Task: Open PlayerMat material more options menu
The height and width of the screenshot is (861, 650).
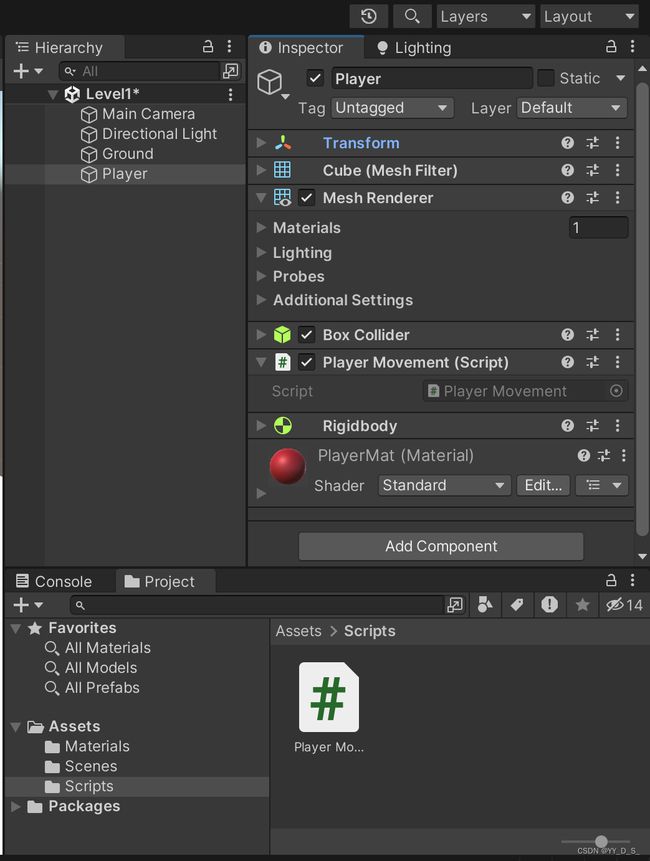Action: click(x=624, y=455)
